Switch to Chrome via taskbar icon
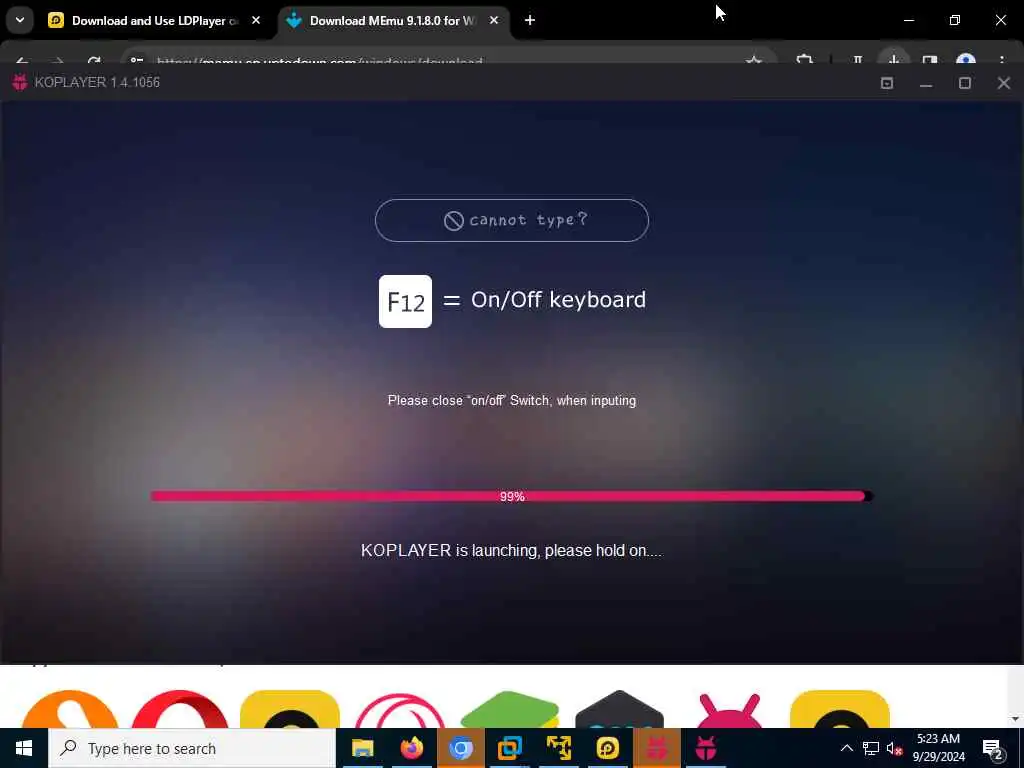This screenshot has width=1024, height=768. point(460,748)
